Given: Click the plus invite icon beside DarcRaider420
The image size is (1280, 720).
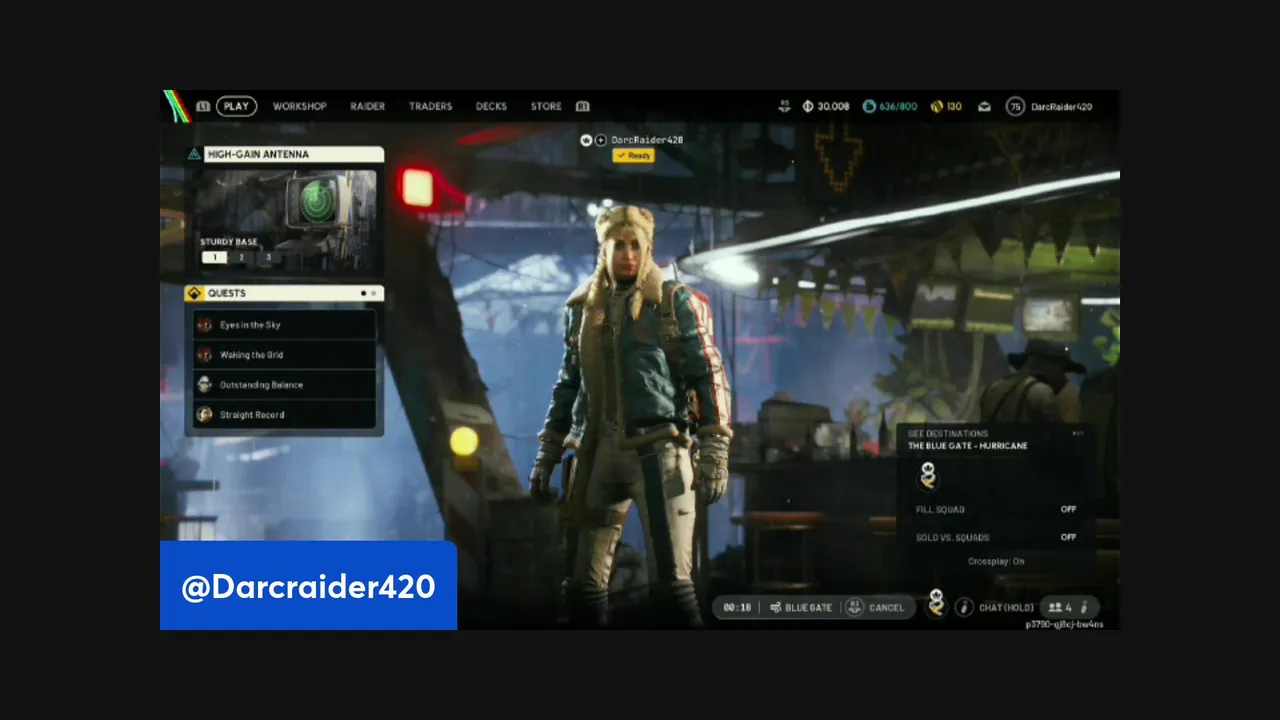Looking at the screenshot, I should click(x=601, y=140).
